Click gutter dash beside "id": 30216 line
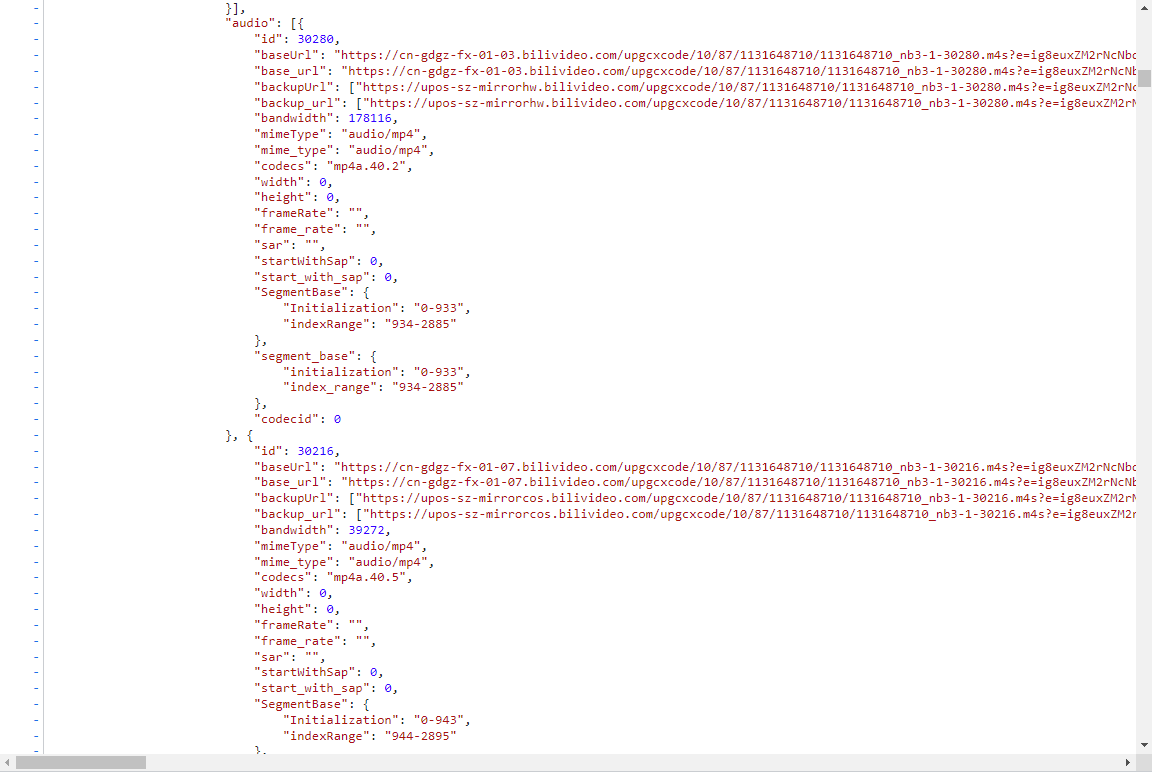The image size is (1152, 772). 36,451
